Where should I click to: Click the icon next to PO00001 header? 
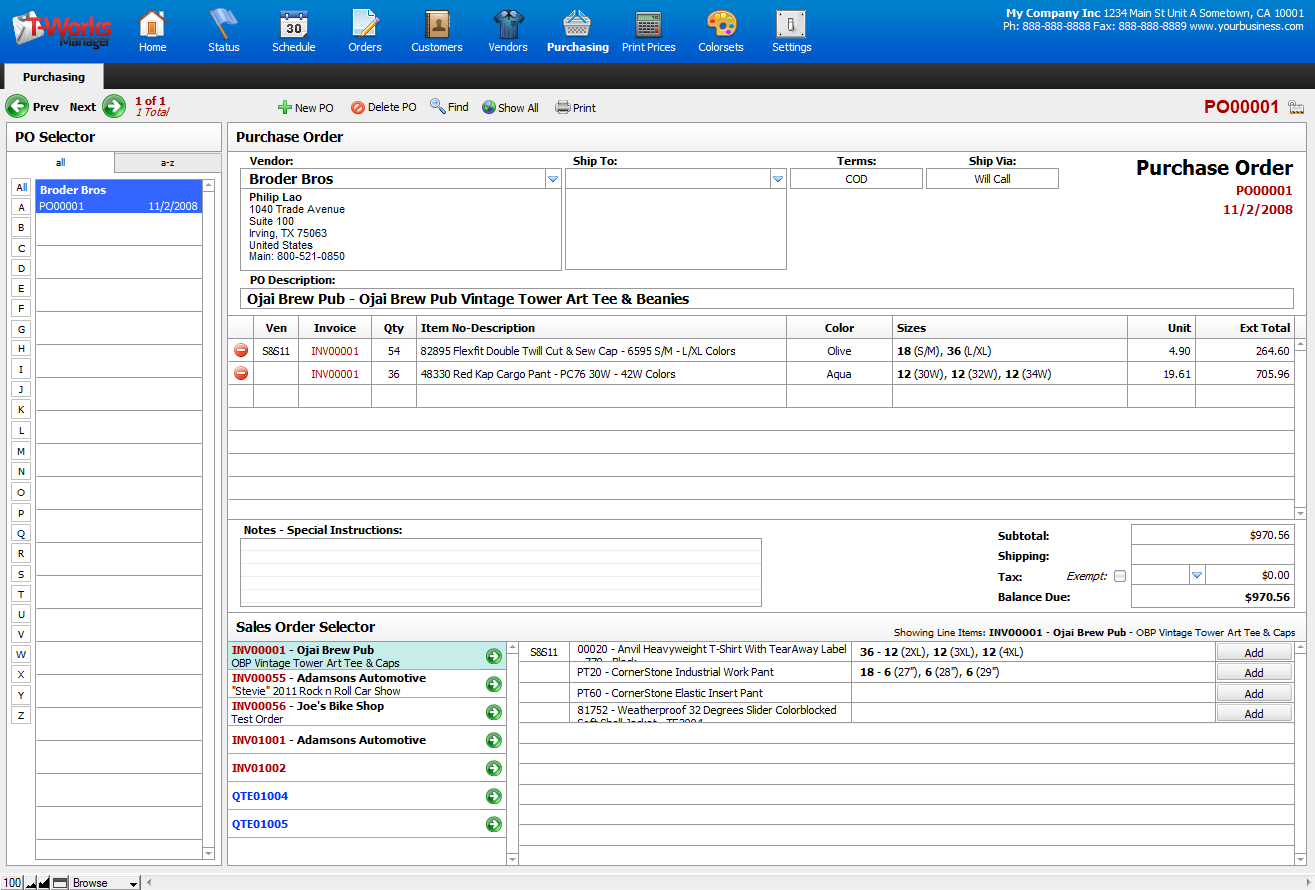point(1295,107)
